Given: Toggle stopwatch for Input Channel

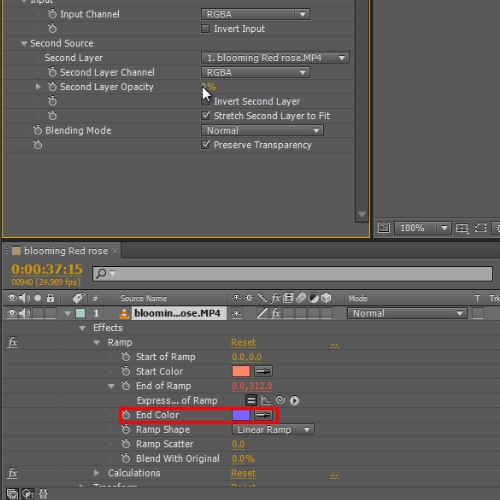Looking at the screenshot, I should pyautogui.click(x=52, y=14).
